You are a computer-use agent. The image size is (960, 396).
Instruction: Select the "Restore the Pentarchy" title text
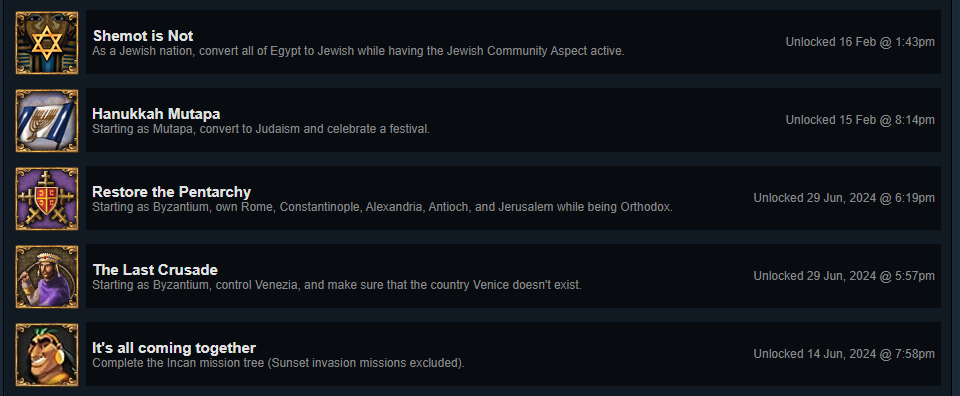pyautogui.click(x=171, y=192)
